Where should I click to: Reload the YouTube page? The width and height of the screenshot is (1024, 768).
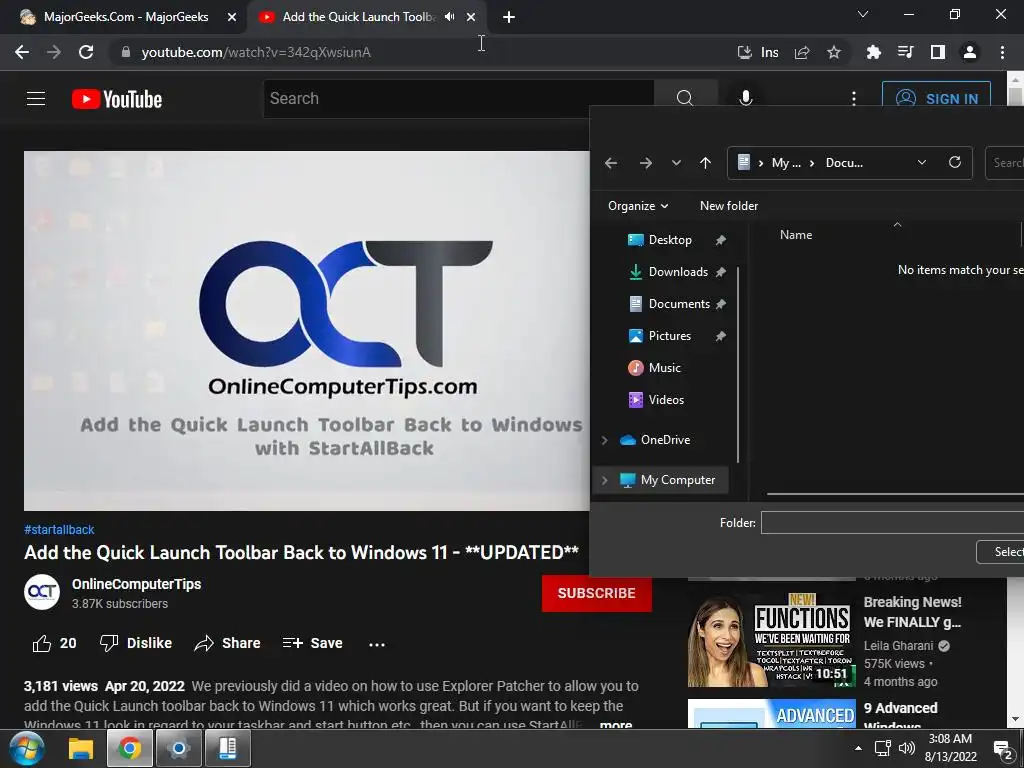pyautogui.click(x=86, y=52)
